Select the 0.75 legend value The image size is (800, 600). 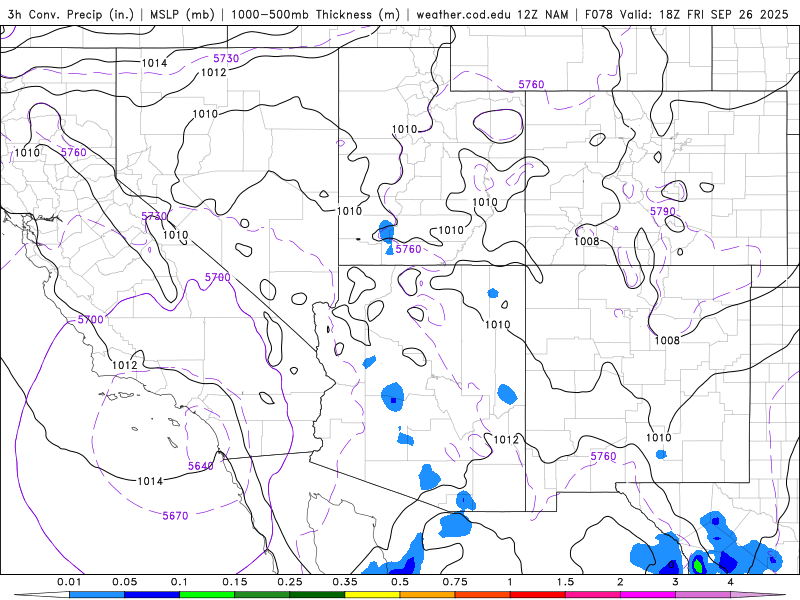[x=455, y=582]
